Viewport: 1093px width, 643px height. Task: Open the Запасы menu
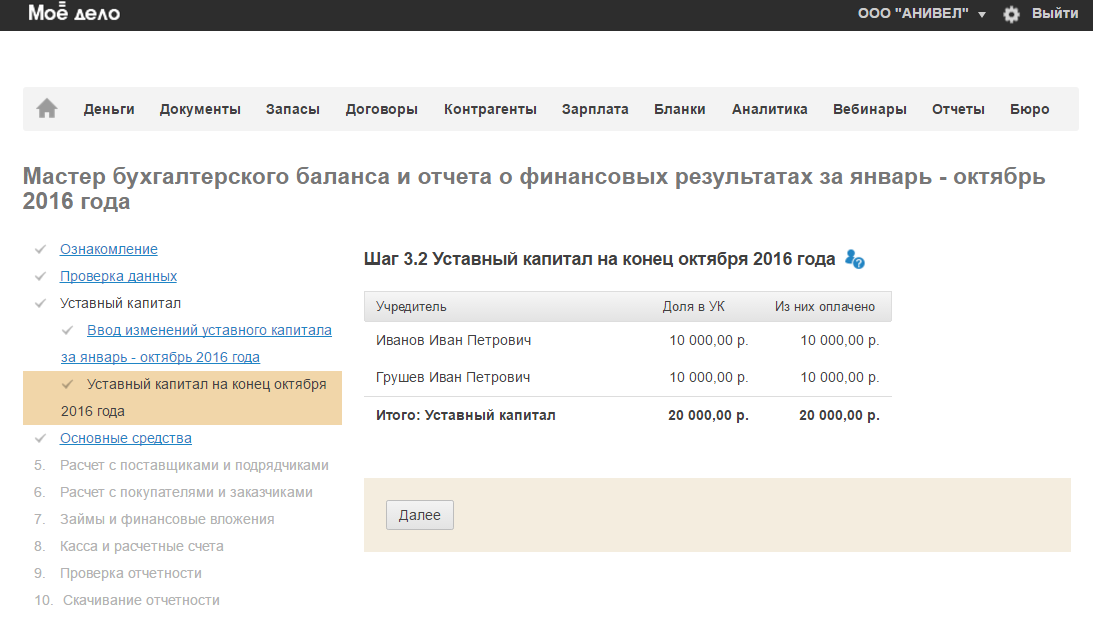coord(293,109)
